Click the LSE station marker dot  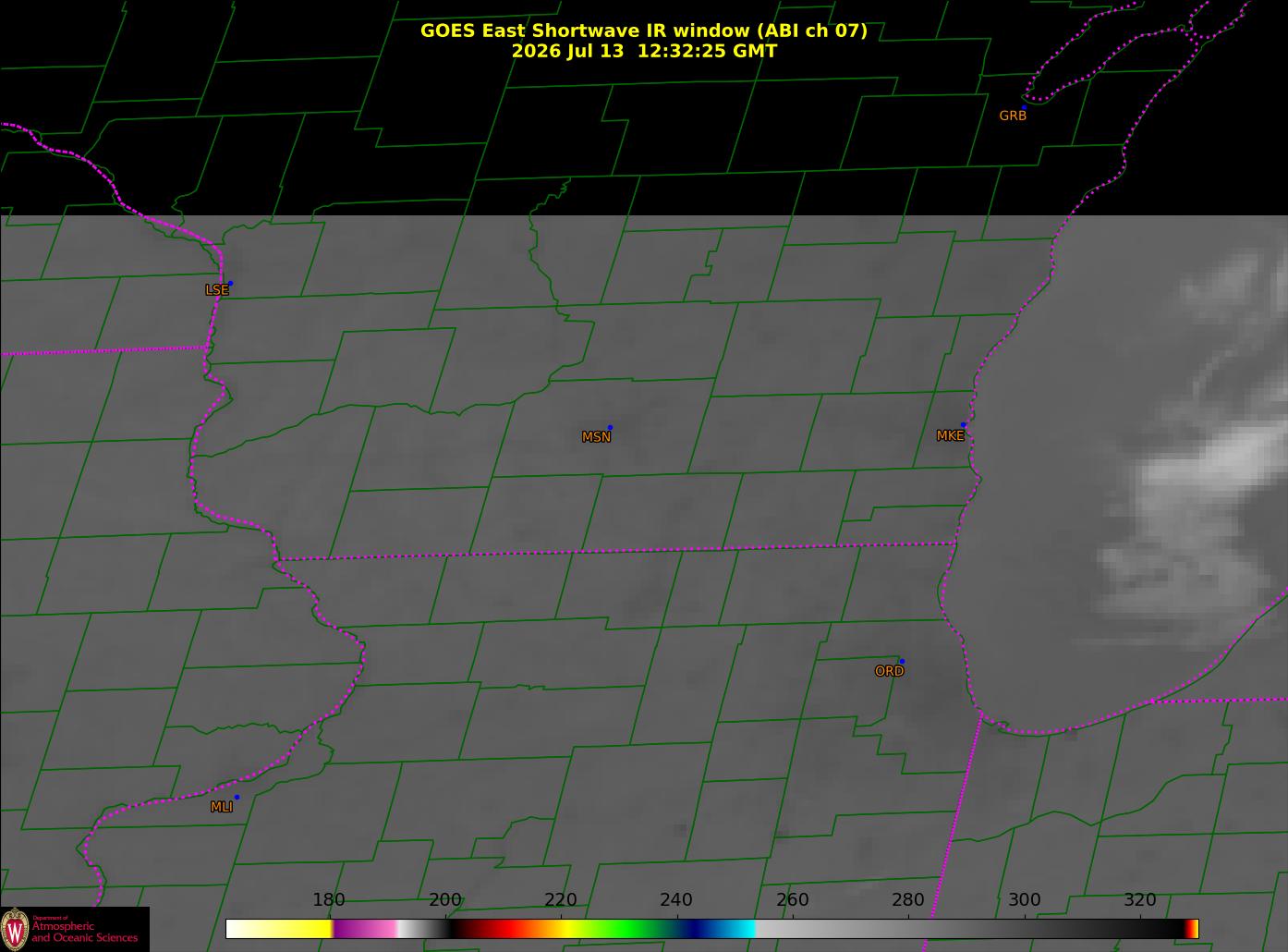click(x=230, y=283)
